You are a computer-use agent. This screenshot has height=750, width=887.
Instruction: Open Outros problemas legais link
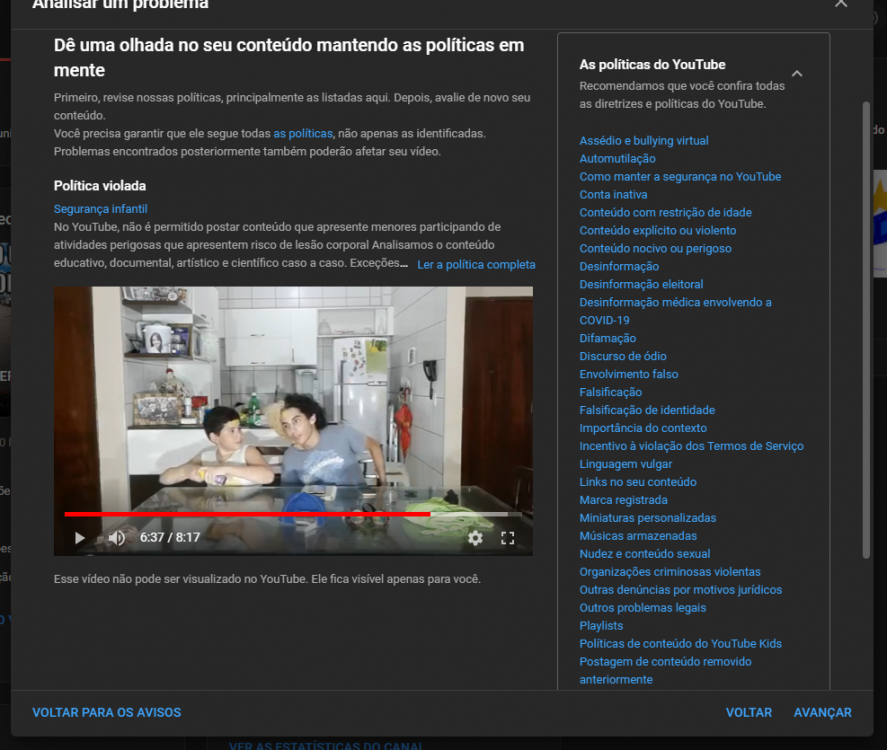tap(643, 608)
